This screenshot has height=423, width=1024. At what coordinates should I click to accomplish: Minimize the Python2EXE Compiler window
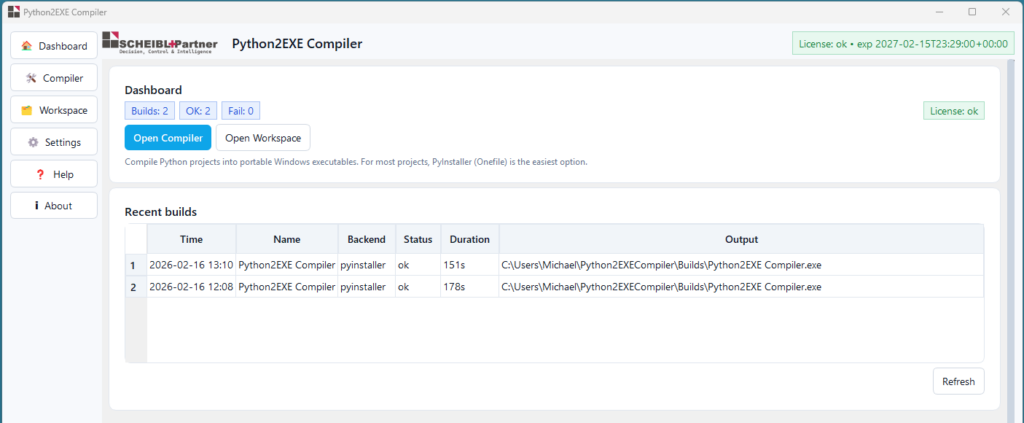938,12
